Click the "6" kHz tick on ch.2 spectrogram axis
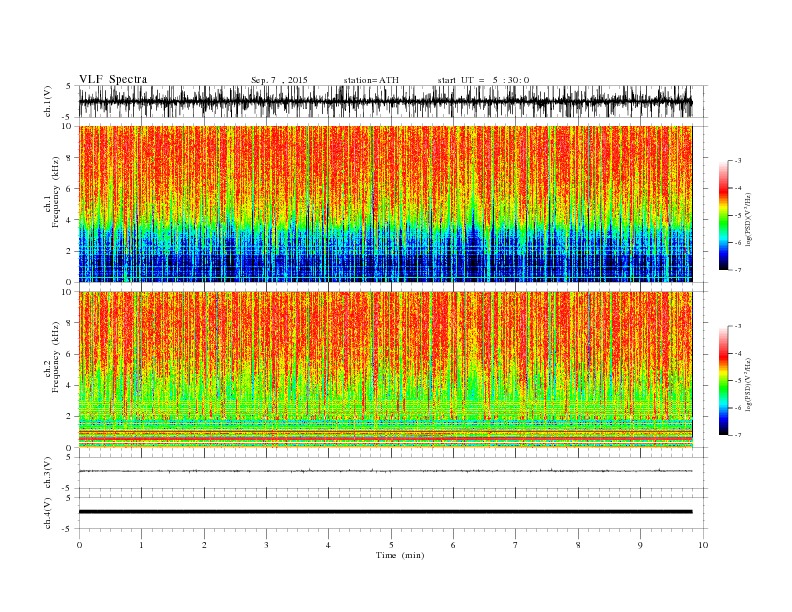This screenshot has width=792, height=612. (x=70, y=354)
